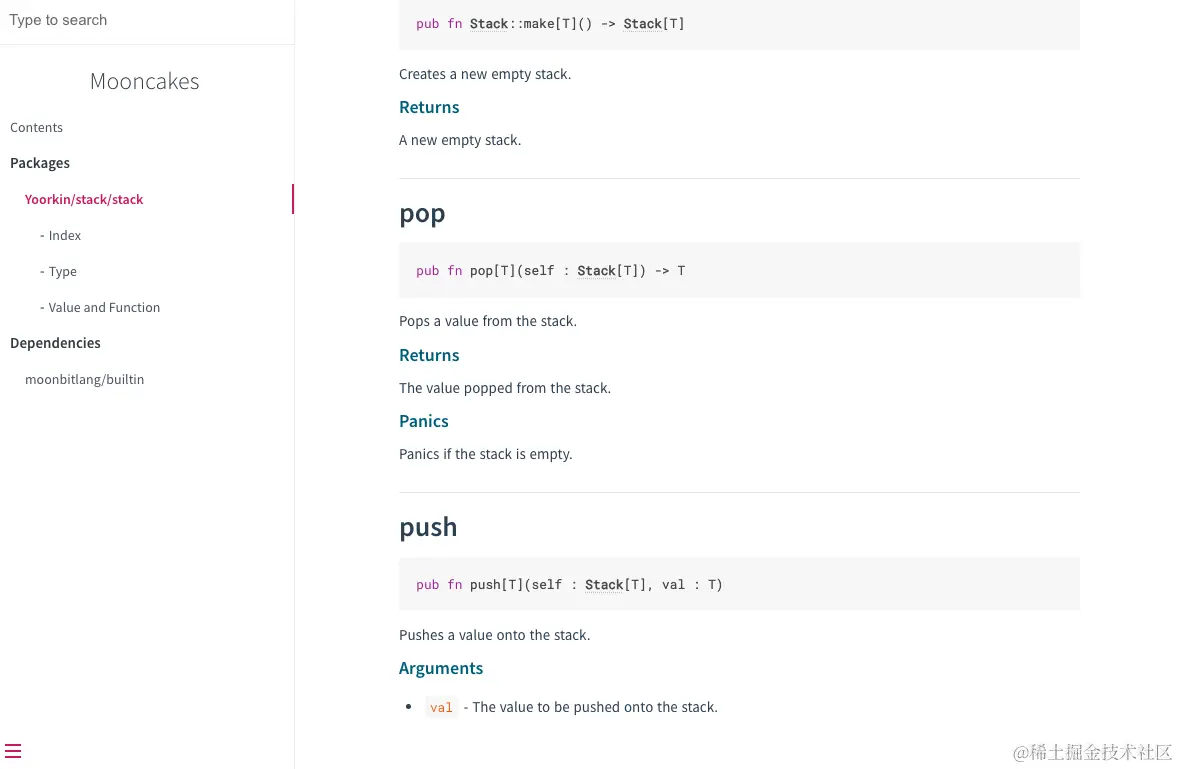This screenshot has width=1179, height=769.
Task: Open Value and Function section link
Action: [104, 307]
